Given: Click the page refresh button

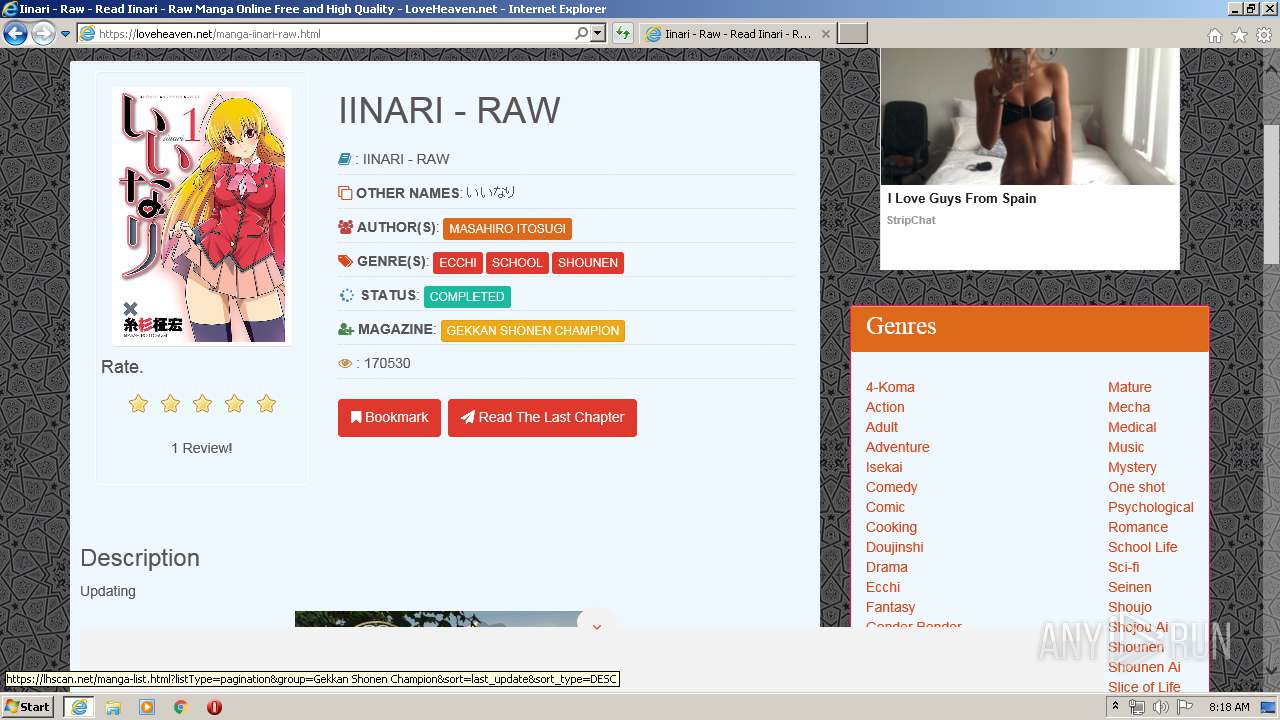Looking at the screenshot, I should click(x=623, y=33).
